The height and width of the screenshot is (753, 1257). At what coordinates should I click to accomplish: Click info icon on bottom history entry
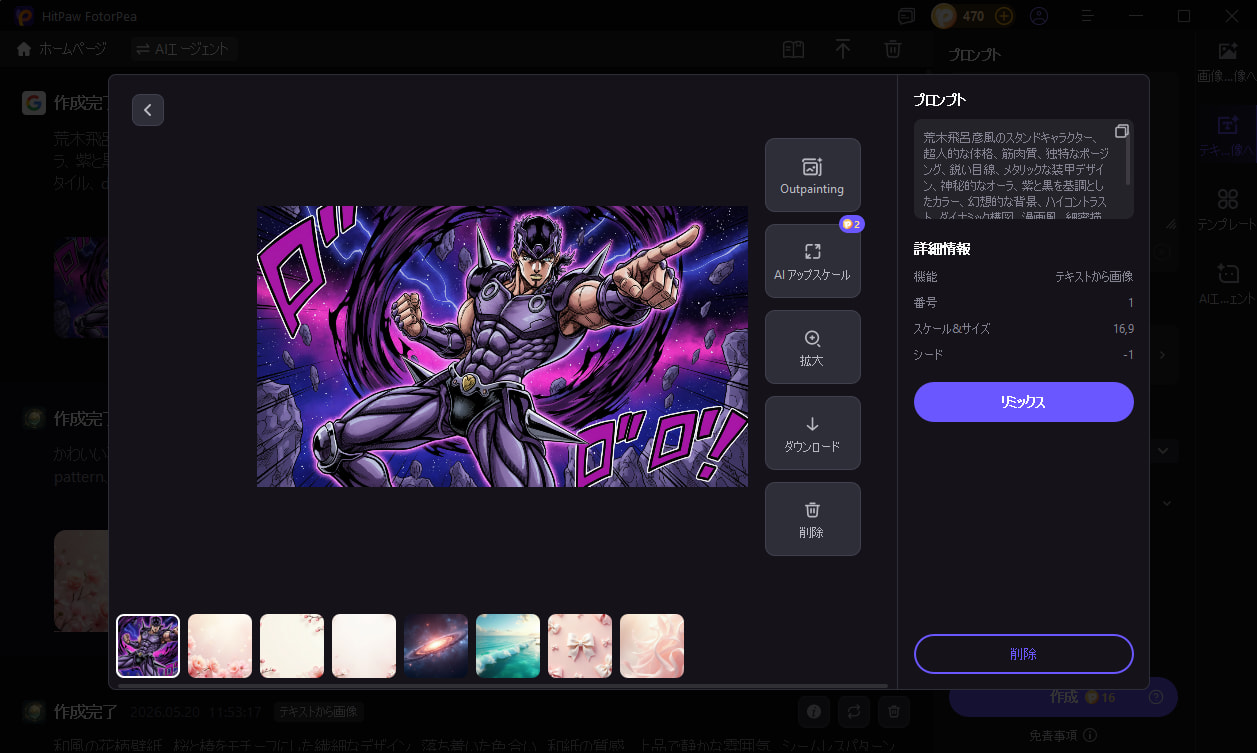[x=814, y=712]
